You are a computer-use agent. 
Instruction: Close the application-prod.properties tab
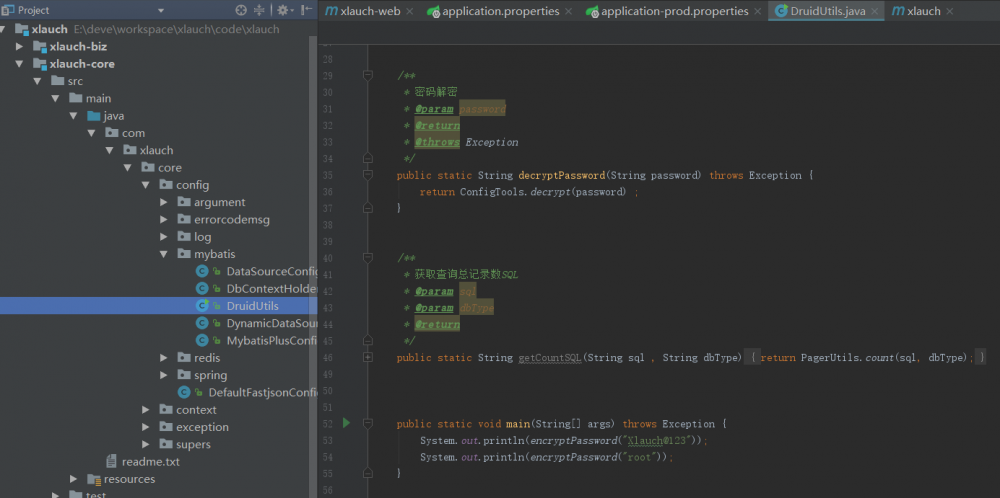(x=757, y=11)
